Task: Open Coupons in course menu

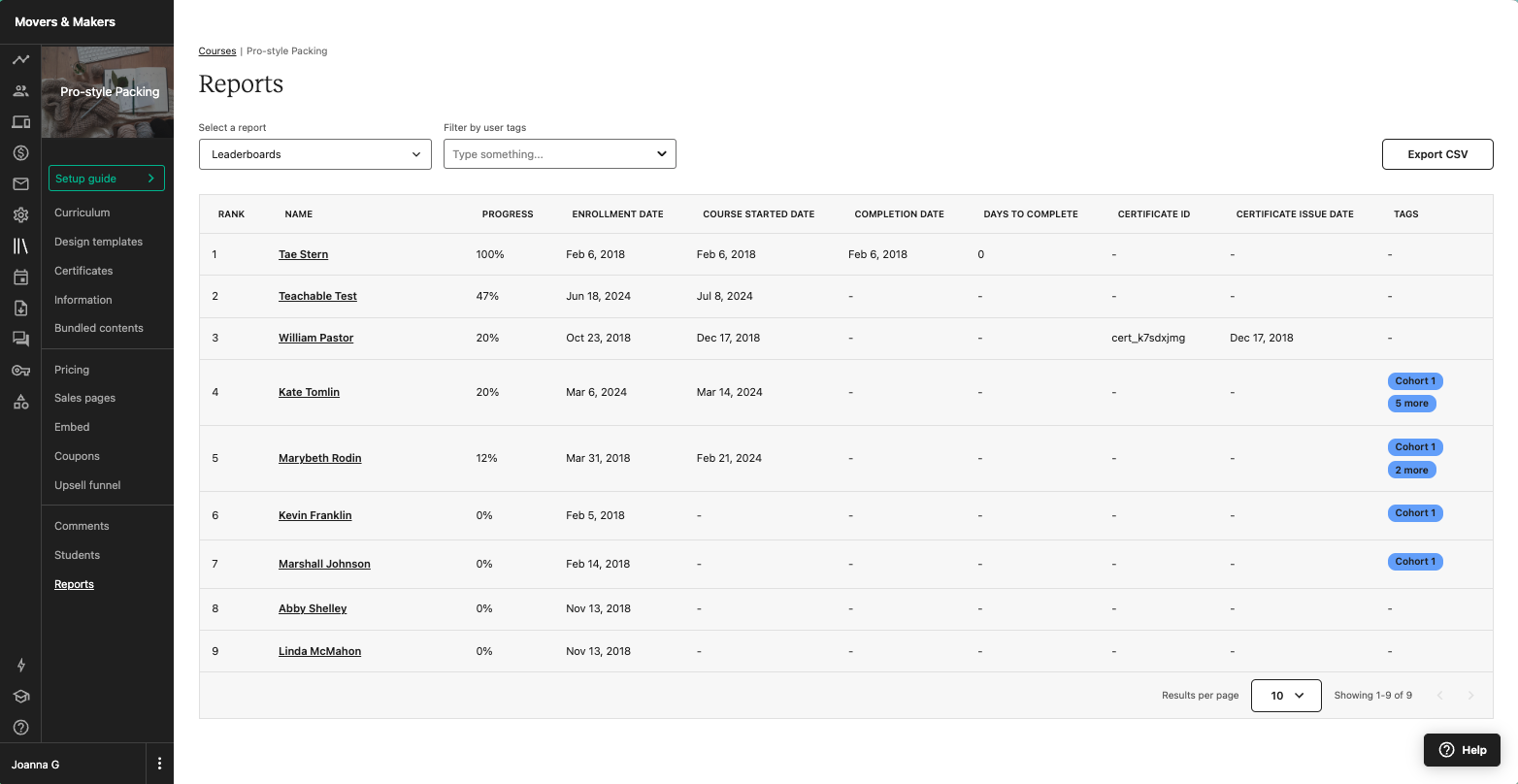Action: pyautogui.click(x=78, y=456)
